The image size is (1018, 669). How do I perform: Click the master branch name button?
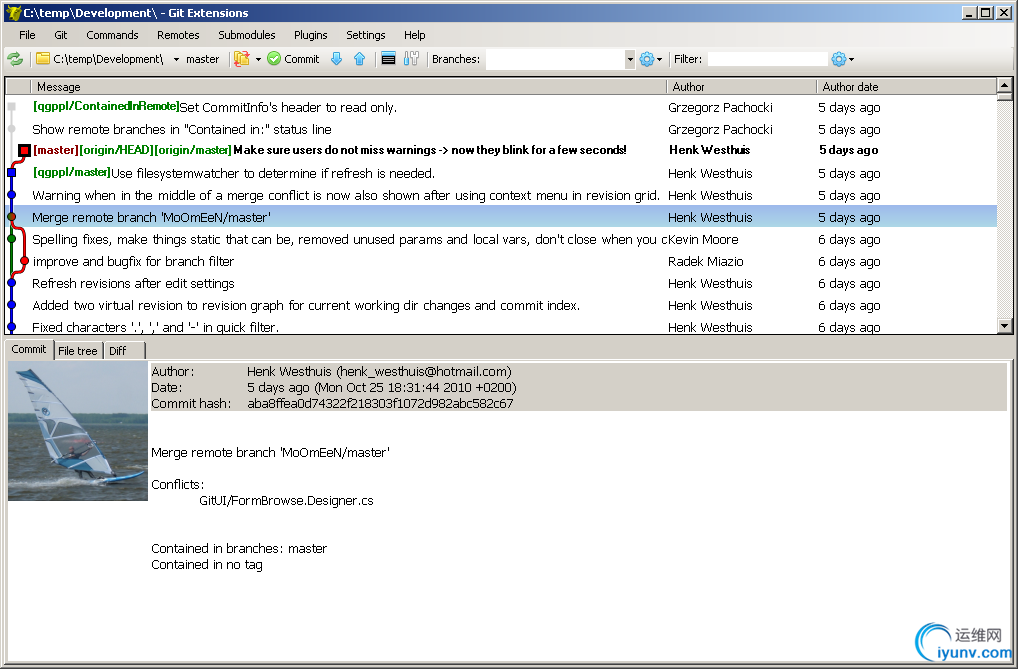point(202,59)
